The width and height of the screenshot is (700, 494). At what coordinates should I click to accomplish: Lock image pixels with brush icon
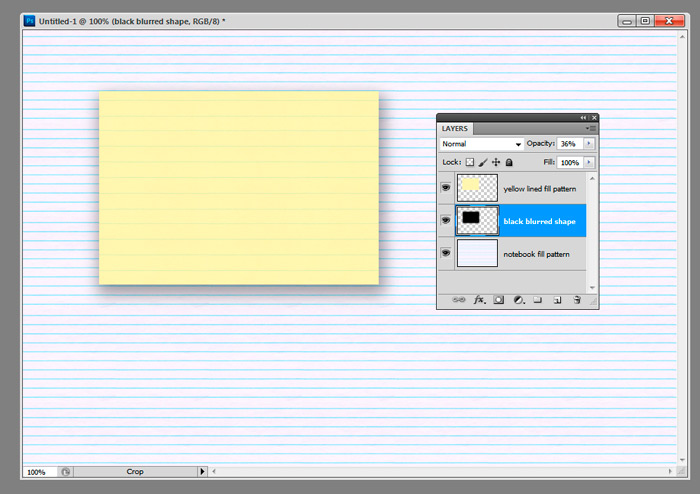tap(483, 162)
